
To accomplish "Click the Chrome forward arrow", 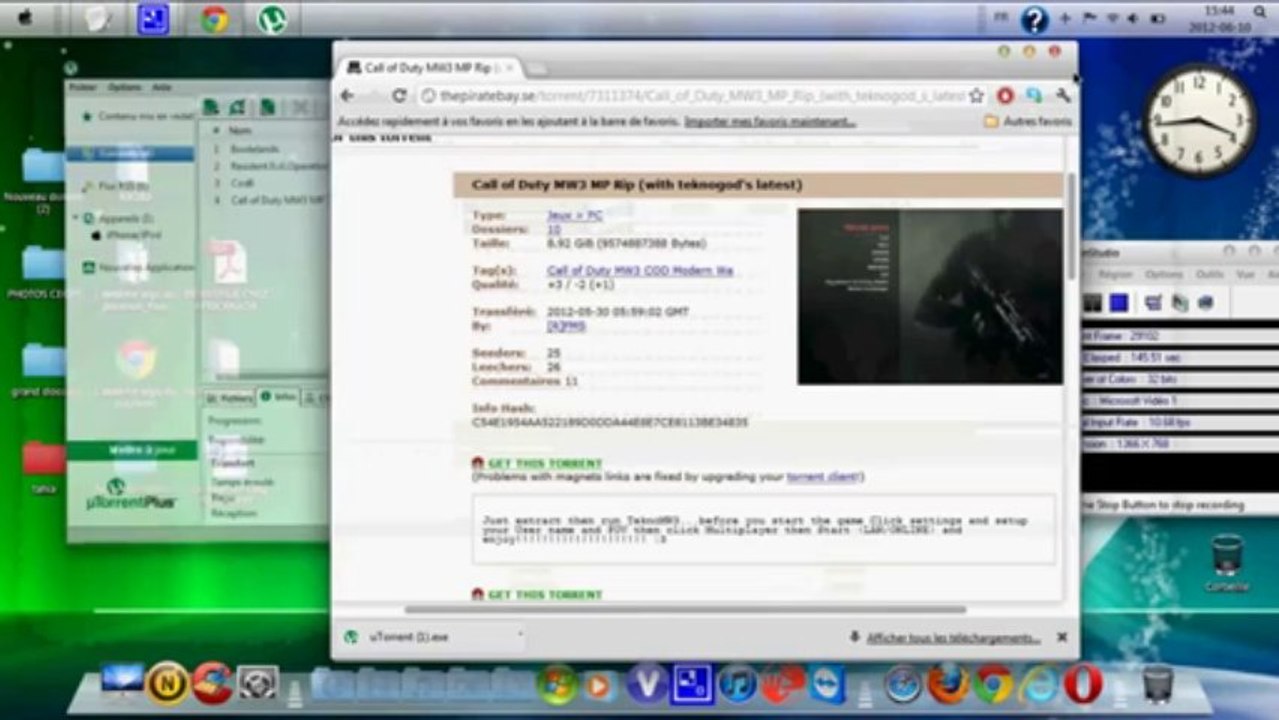I will coord(372,96).
